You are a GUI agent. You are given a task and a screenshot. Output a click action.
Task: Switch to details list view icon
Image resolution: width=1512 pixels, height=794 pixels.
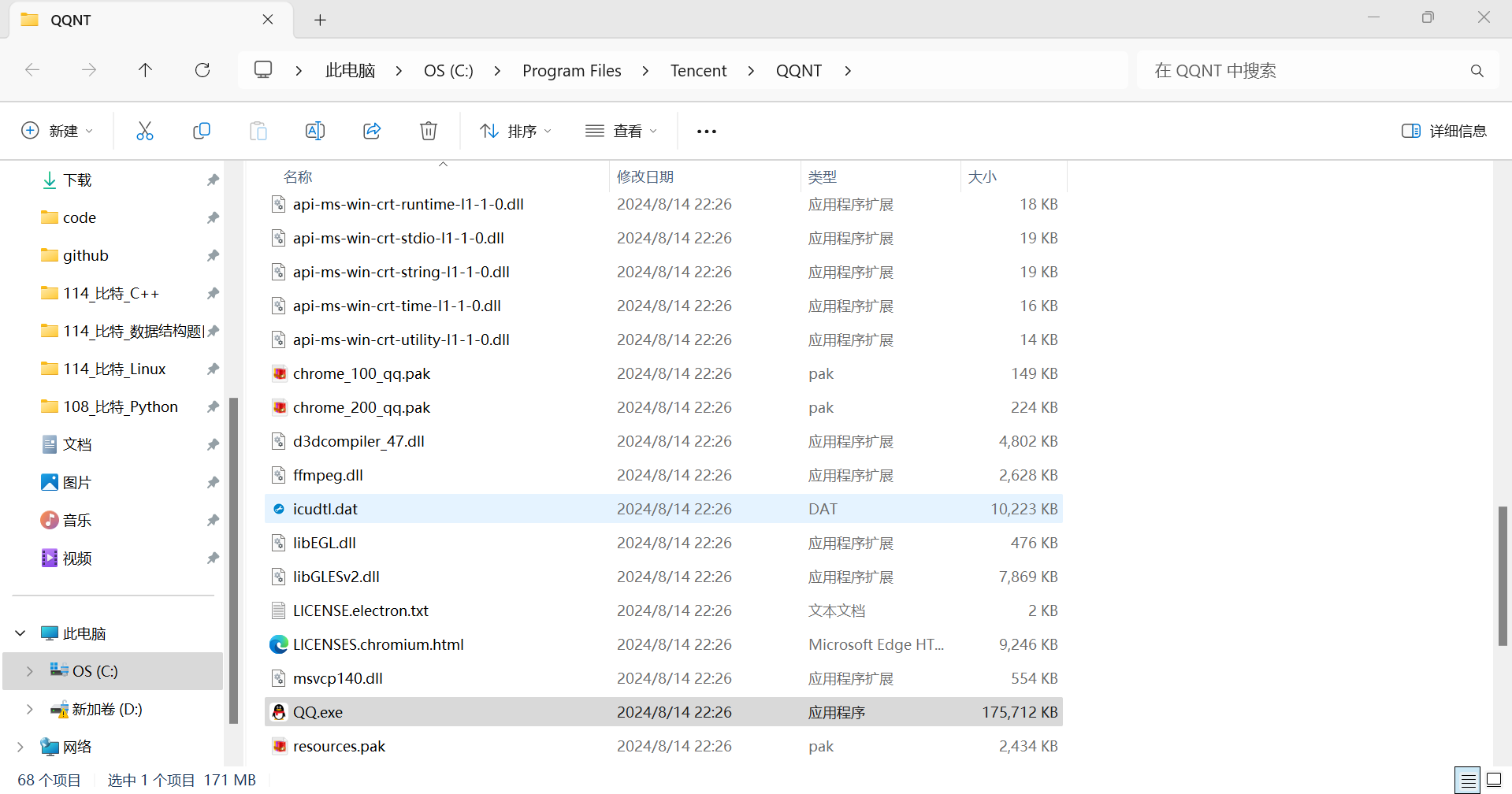pos(1469,781)
